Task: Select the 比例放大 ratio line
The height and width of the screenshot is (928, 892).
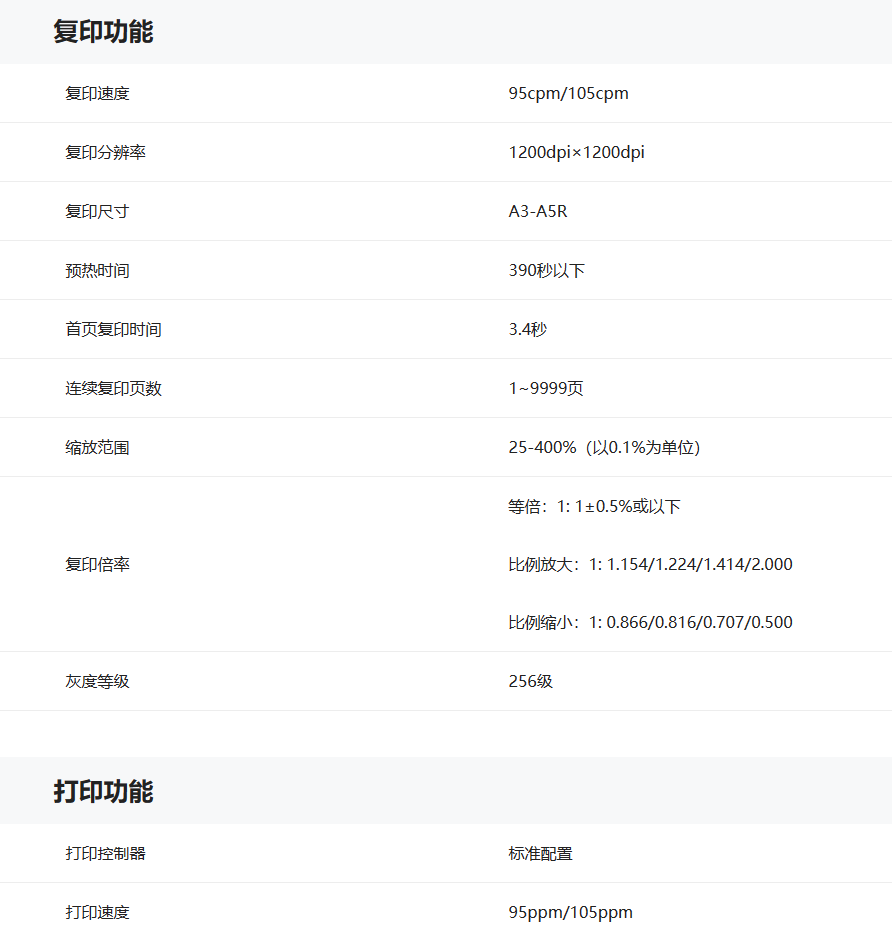Action: pyautogui.click(x=650, y=565)
